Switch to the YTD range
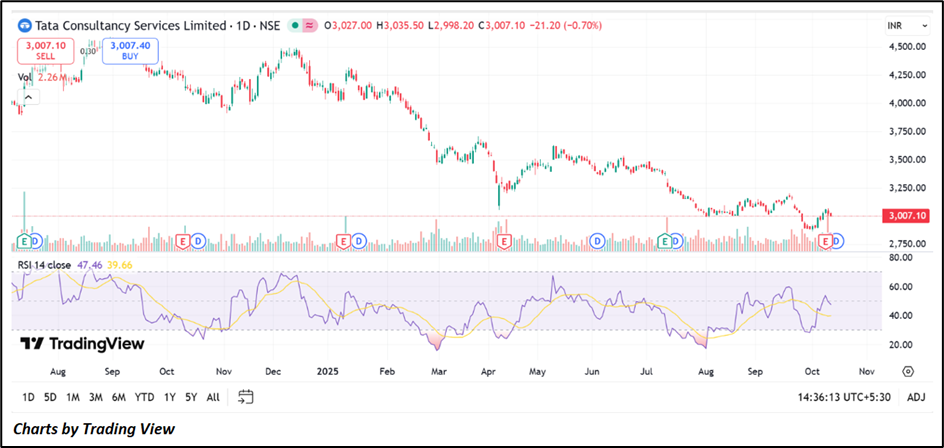 (144, 397)
